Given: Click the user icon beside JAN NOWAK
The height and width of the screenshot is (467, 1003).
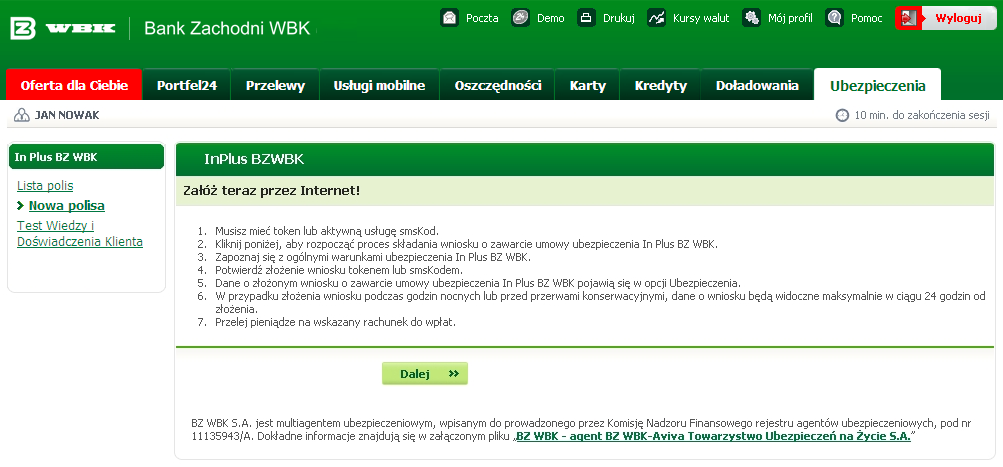Looking at the screenshot, I should (x=22, y=116).
